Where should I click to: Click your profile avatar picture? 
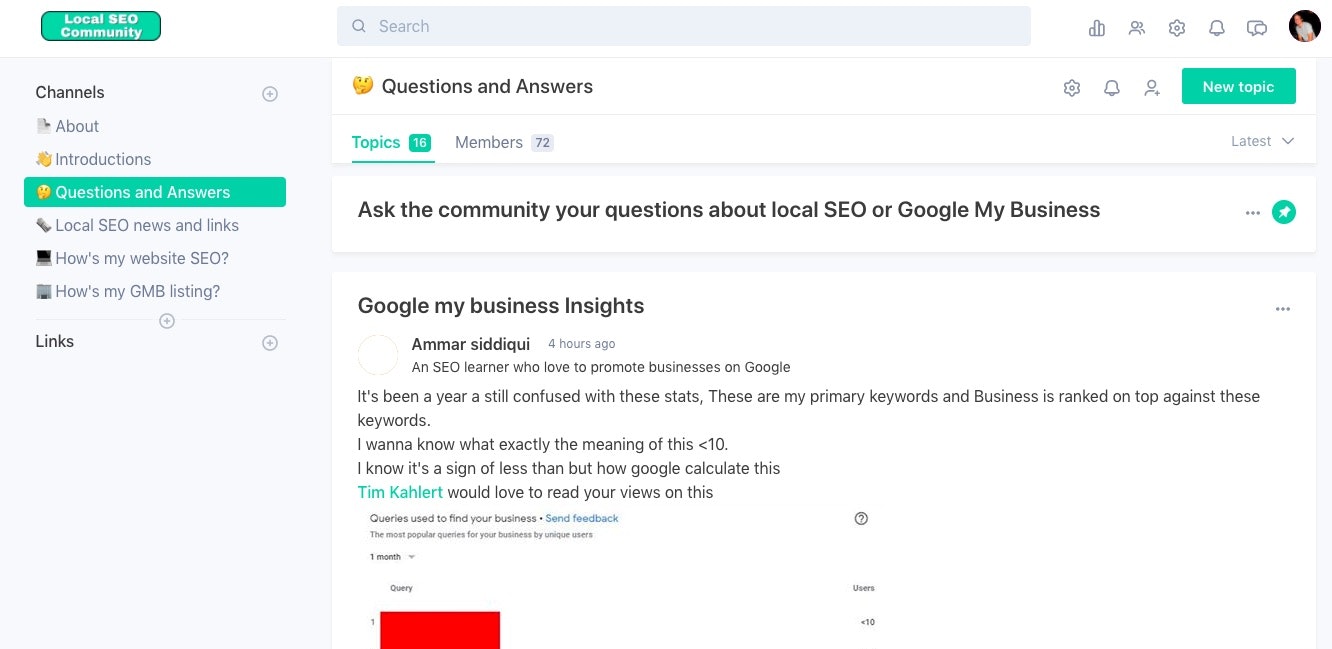pyautogui.click(x=1305, y=26)
